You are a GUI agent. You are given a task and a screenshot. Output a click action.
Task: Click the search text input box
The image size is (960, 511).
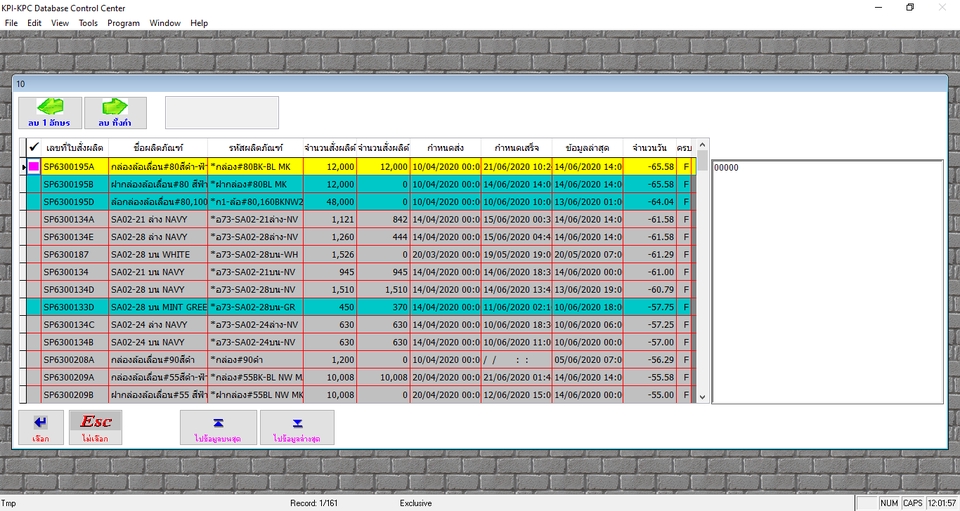(222, 113)
